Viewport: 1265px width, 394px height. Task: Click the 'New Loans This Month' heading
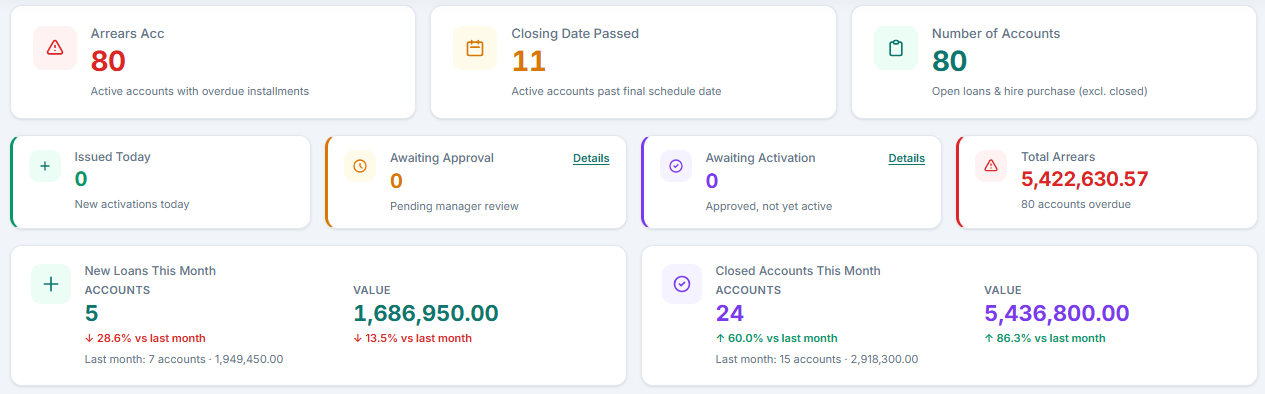click(150, 271)
